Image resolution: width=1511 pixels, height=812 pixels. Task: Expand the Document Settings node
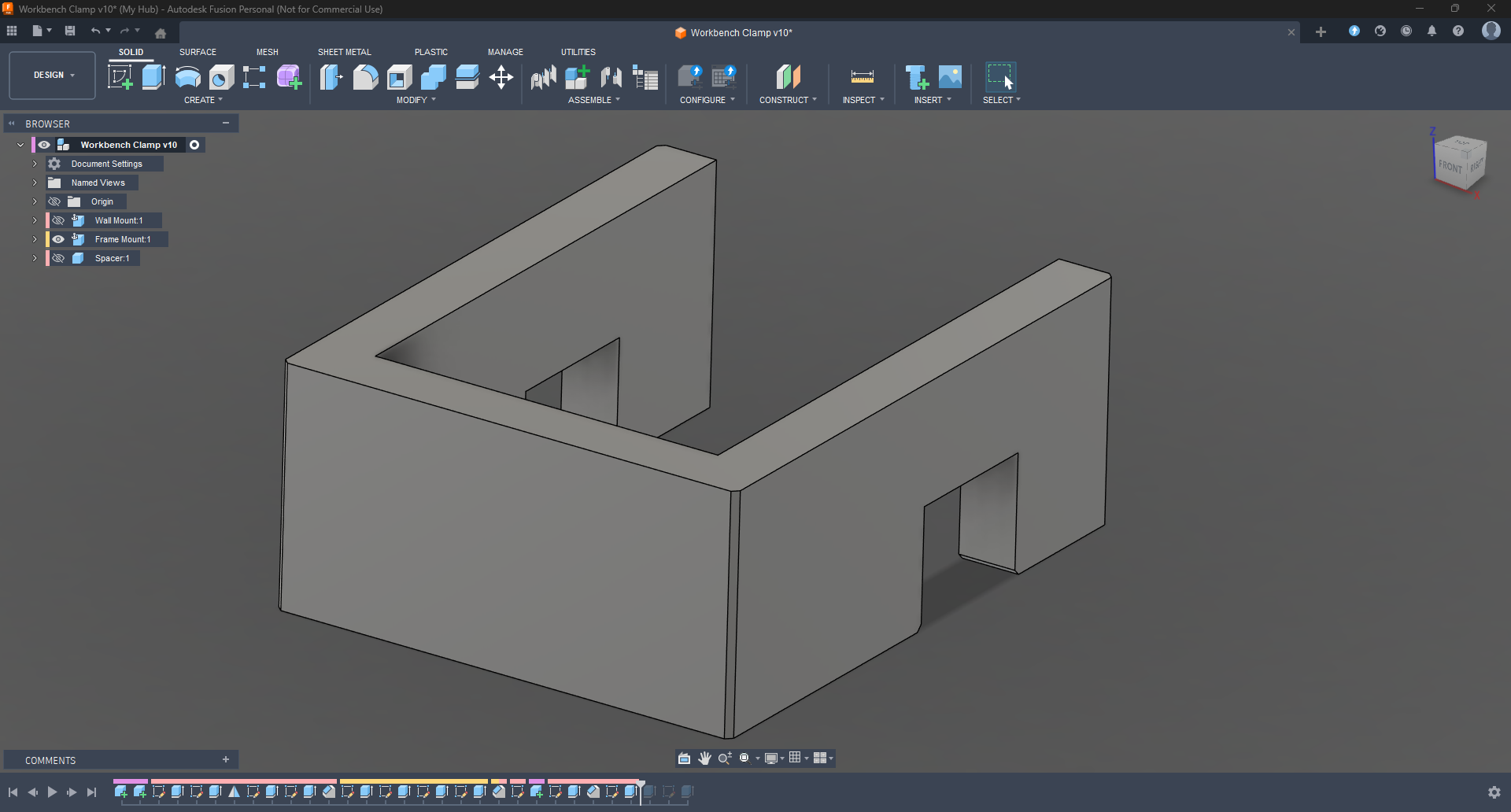click(x=35, y=164)
